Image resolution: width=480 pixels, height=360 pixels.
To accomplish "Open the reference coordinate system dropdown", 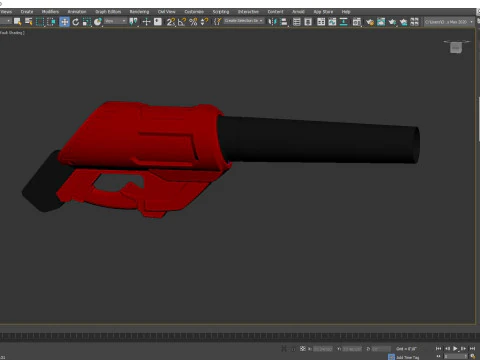I will pyautogui.click(x=115, y=21).
